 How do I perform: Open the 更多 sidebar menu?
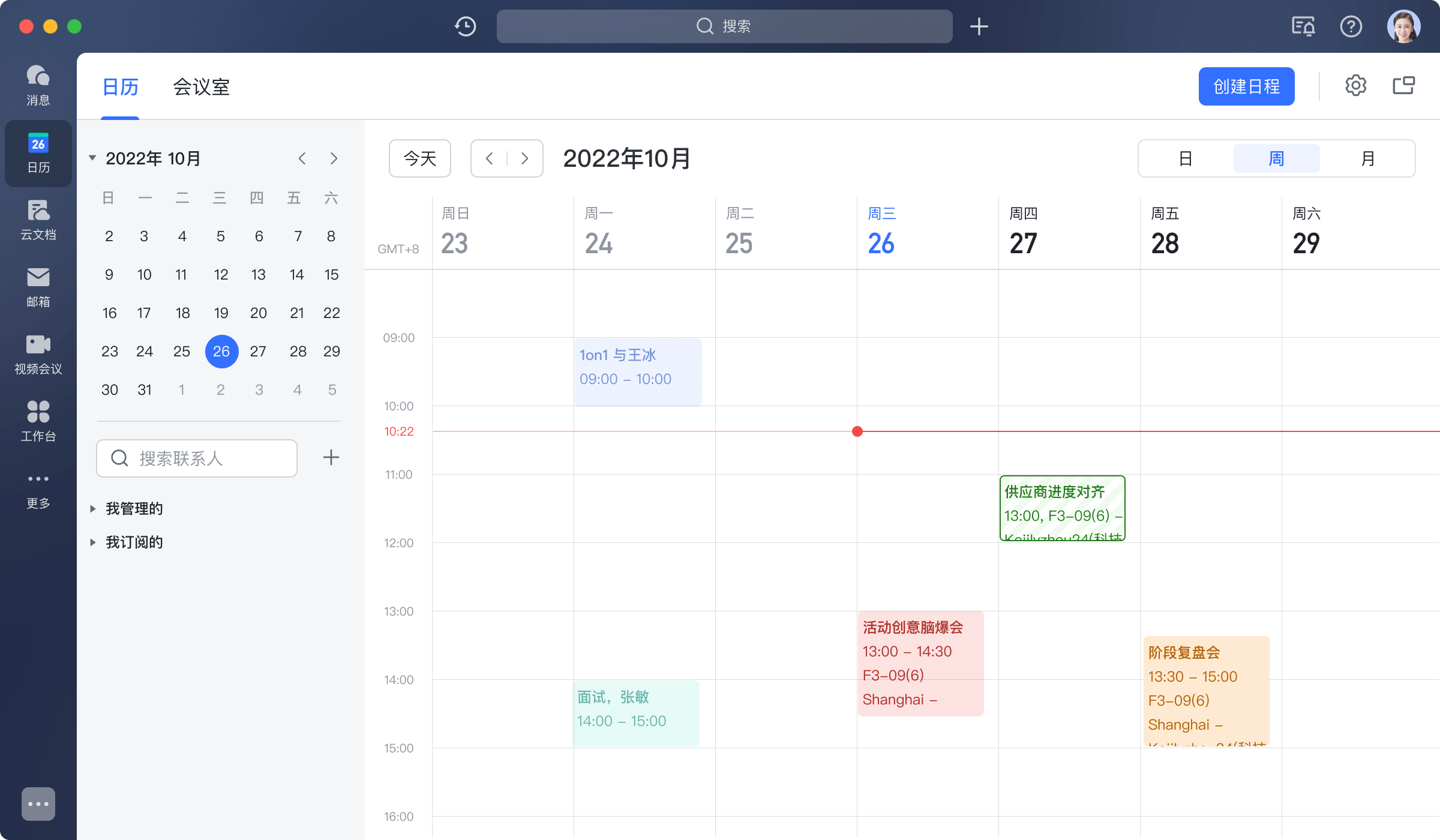click(38, 489)
